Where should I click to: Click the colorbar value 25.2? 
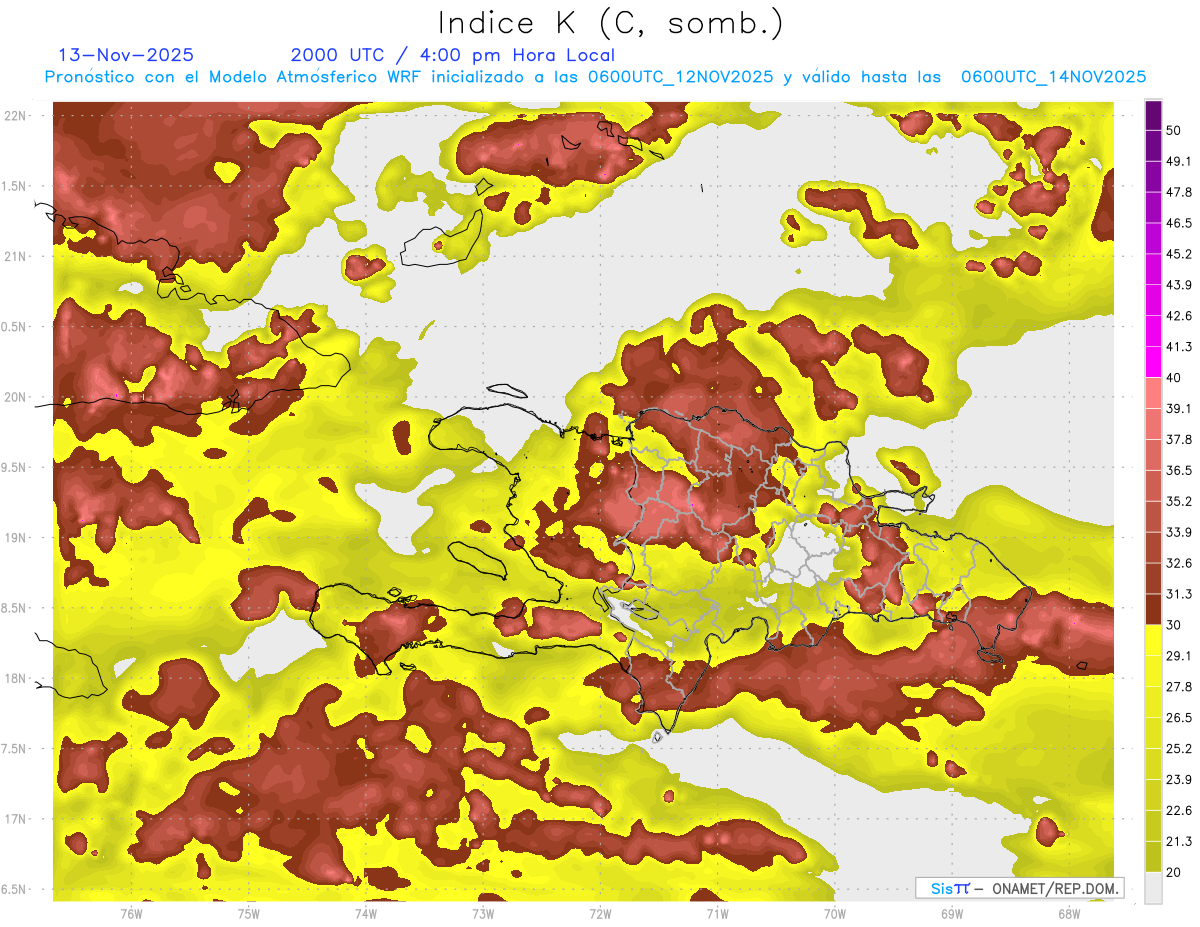[x=1179, y=749]
